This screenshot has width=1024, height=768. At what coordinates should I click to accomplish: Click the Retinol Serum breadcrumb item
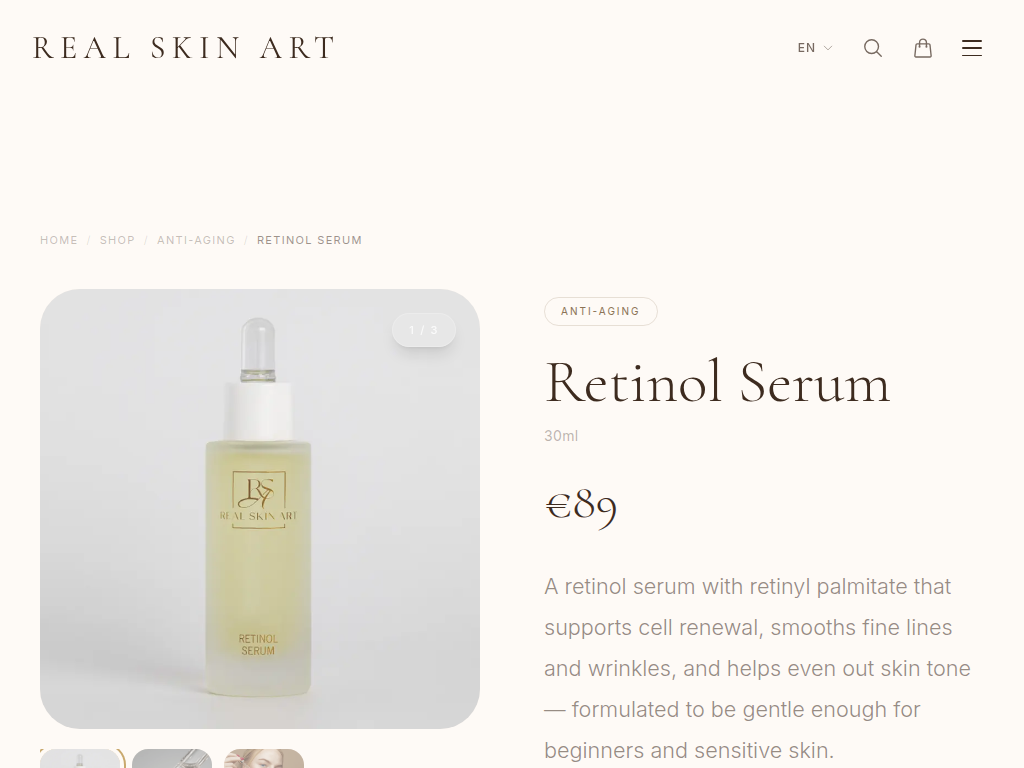click(310, 240)
